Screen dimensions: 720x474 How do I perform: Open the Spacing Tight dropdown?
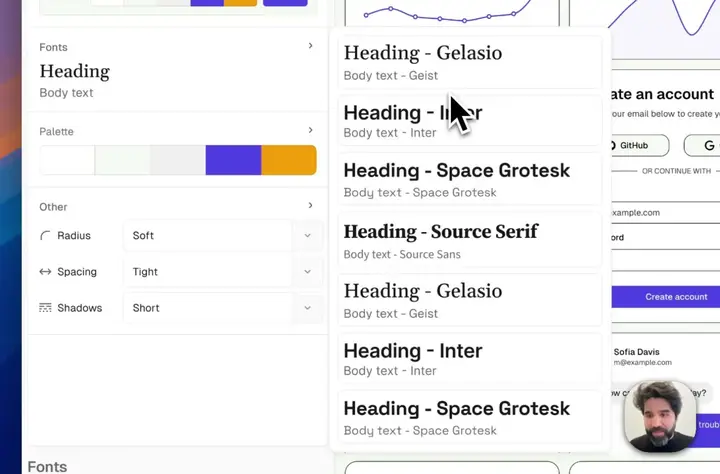[x=223, y=272]
